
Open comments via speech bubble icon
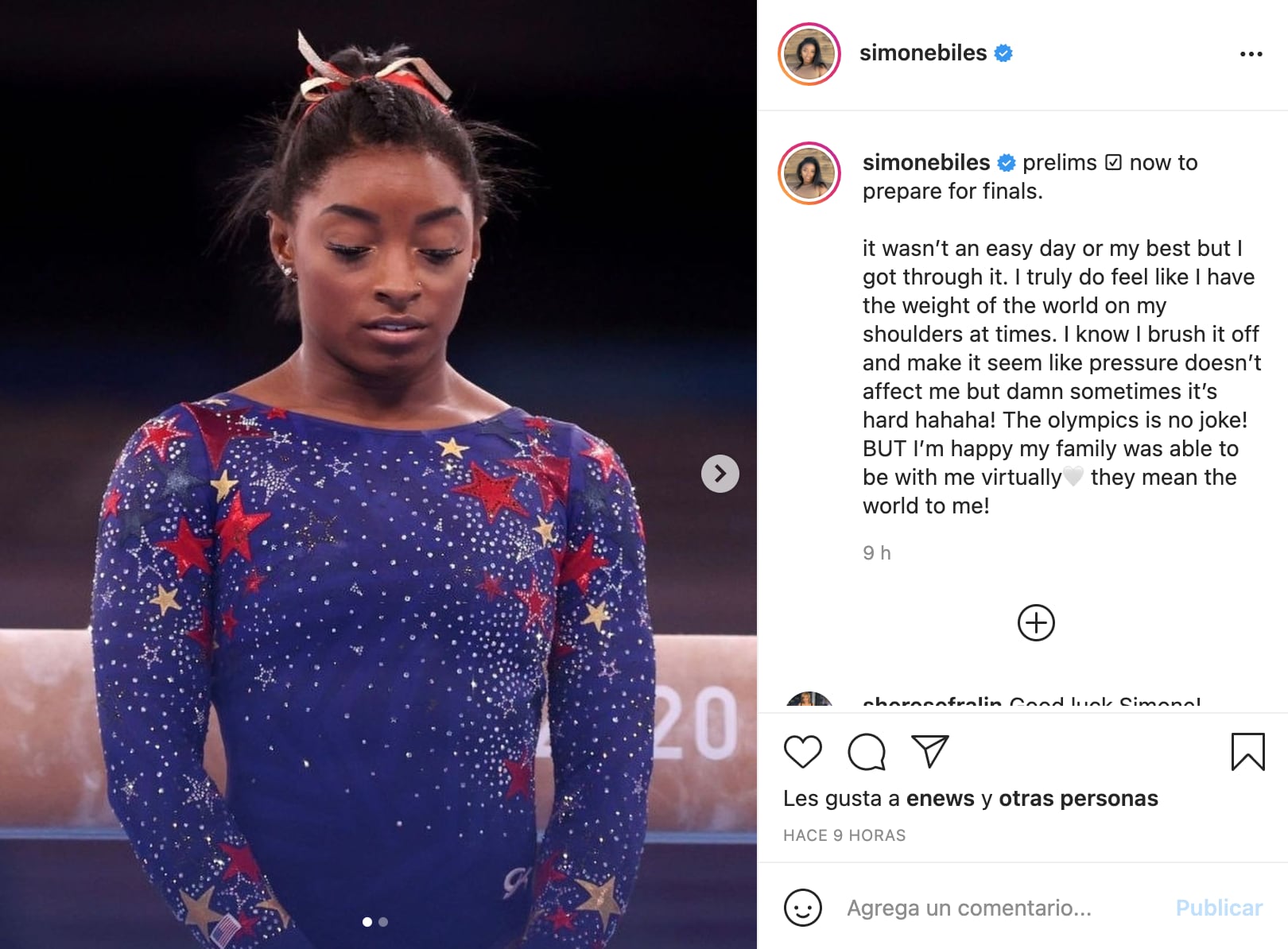click(x=866, y=751)
